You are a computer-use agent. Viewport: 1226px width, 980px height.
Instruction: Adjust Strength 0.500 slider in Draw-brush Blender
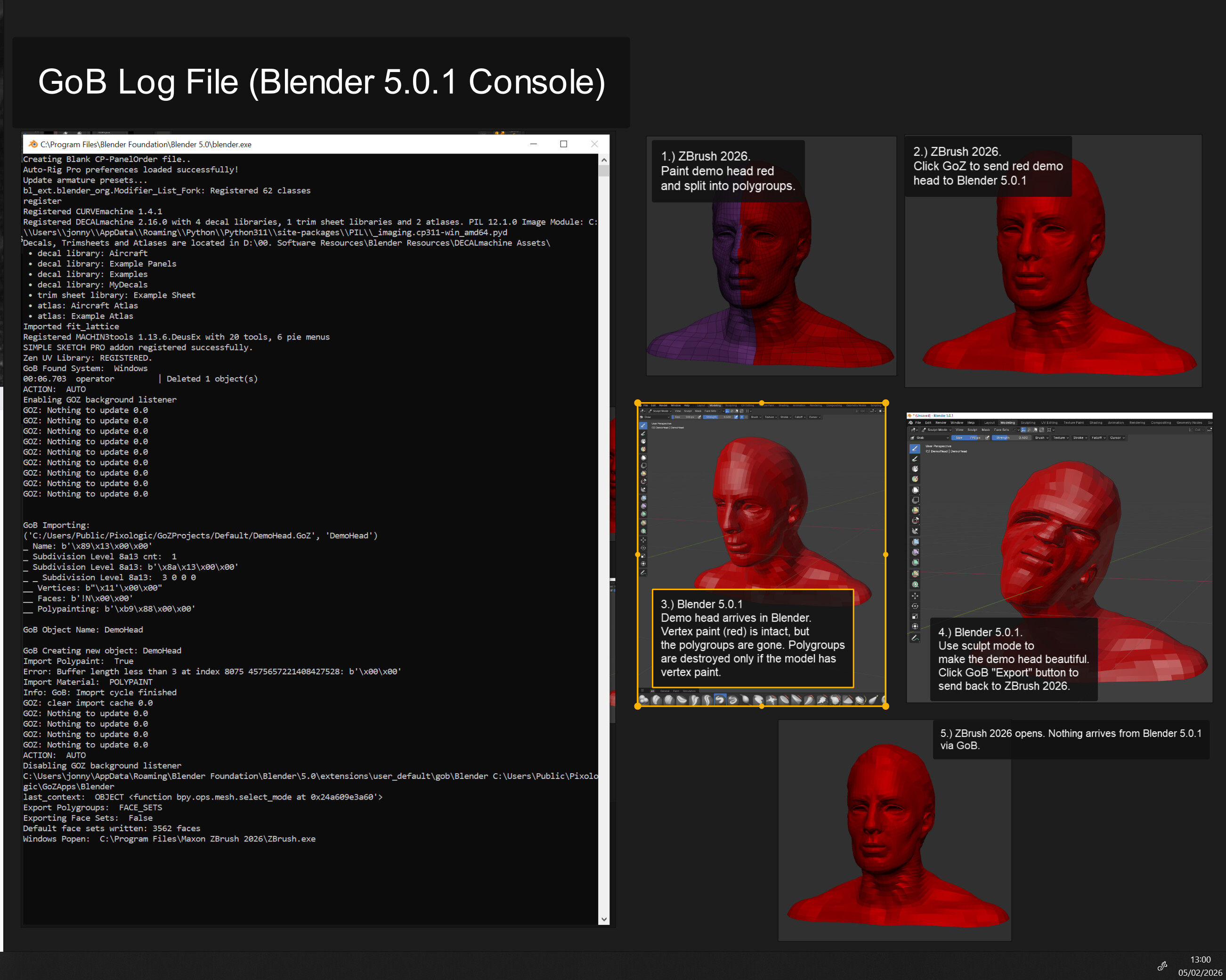click(x=718, y=417)
